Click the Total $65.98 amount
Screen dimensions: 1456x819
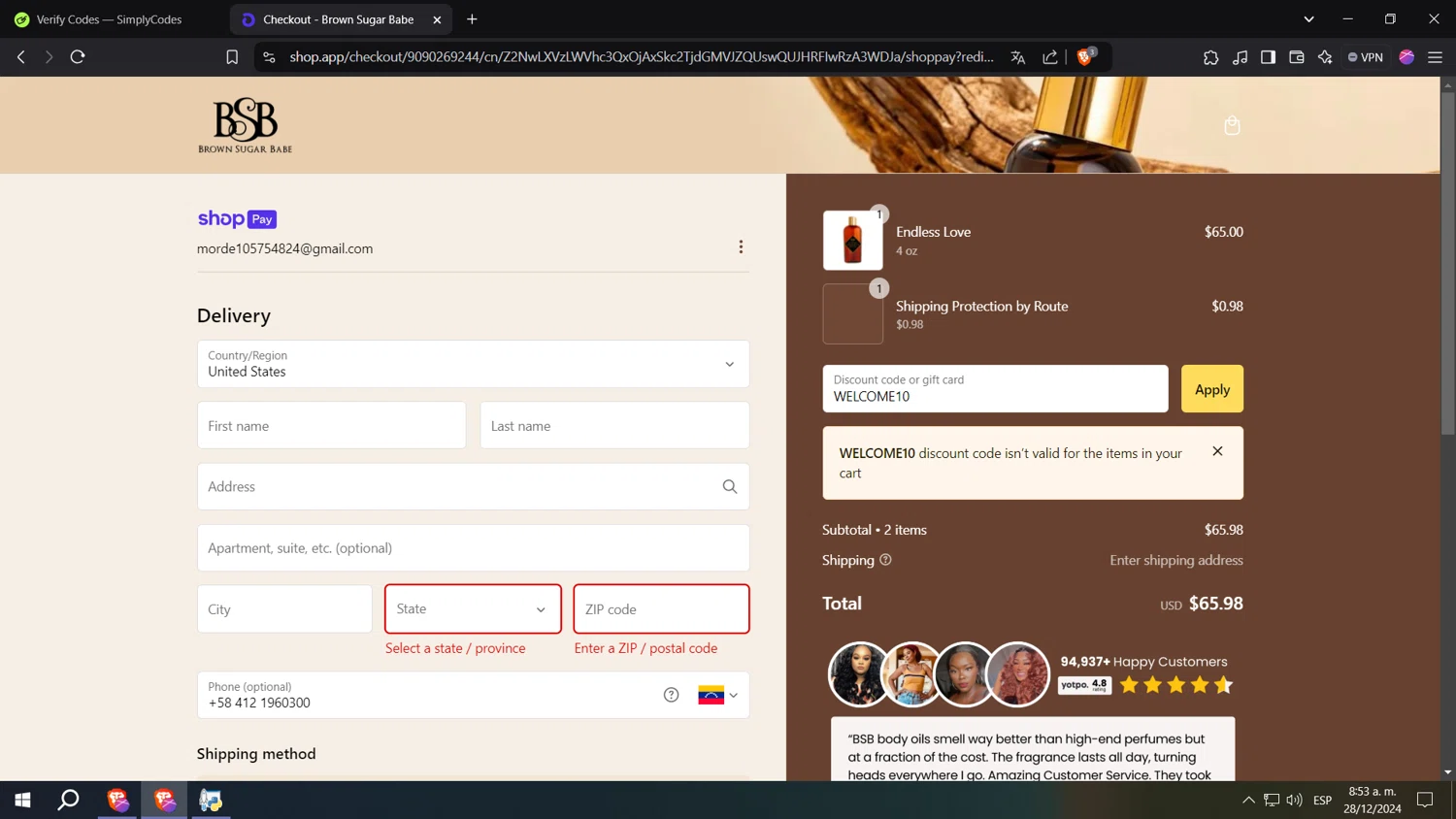[x=1215, y=603]
